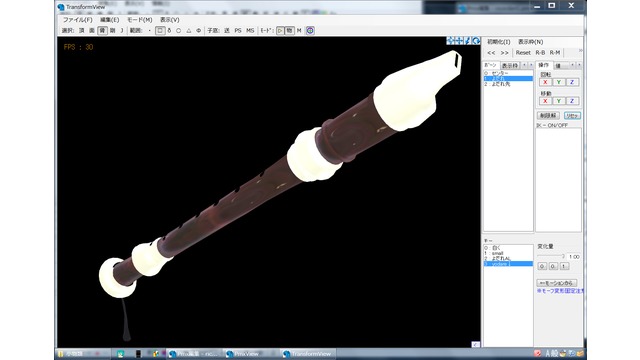Toggle the 骨 bone selection button
The width and height of the screenshot is (640, 360).
pos(102,31)
